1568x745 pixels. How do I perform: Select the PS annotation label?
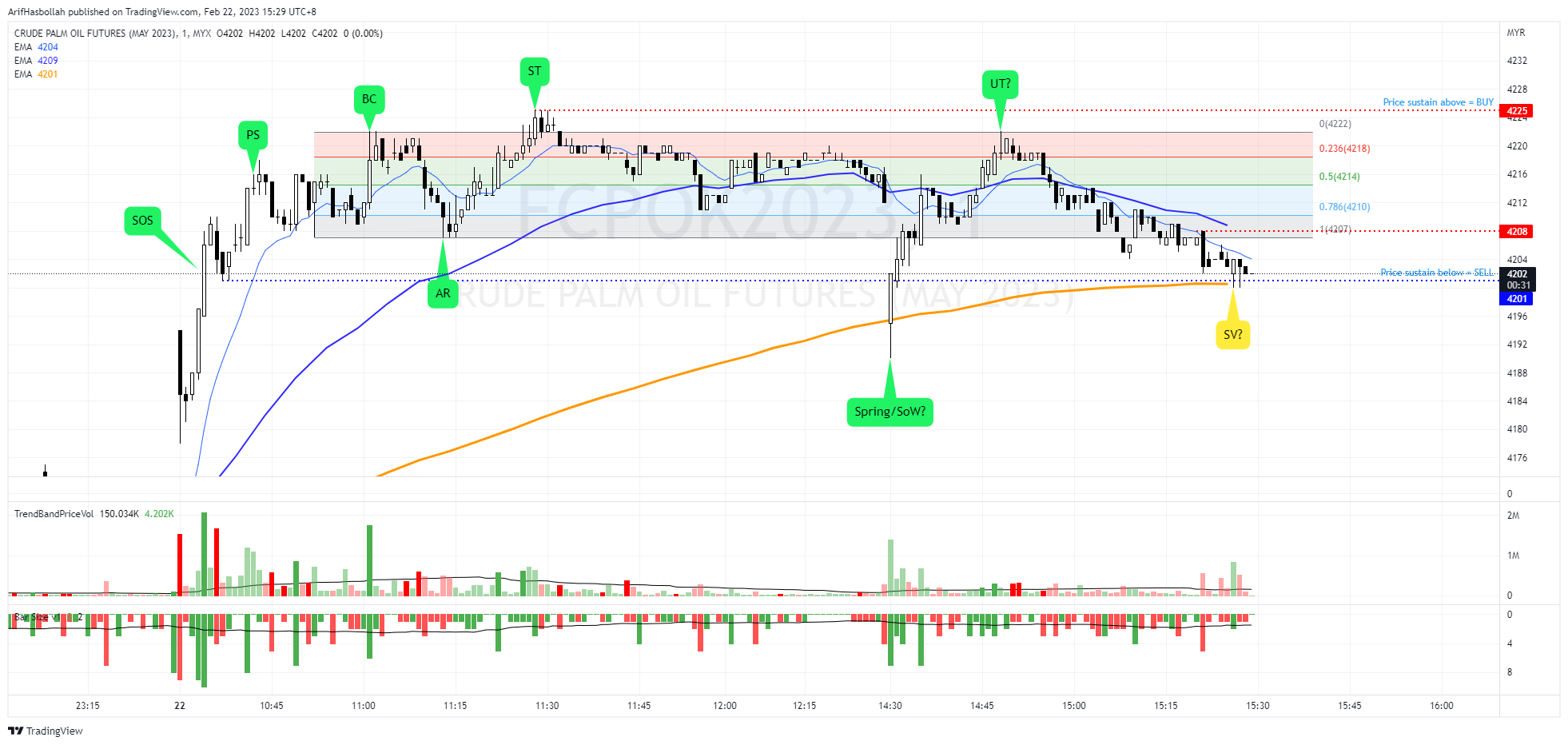(253, 135)
